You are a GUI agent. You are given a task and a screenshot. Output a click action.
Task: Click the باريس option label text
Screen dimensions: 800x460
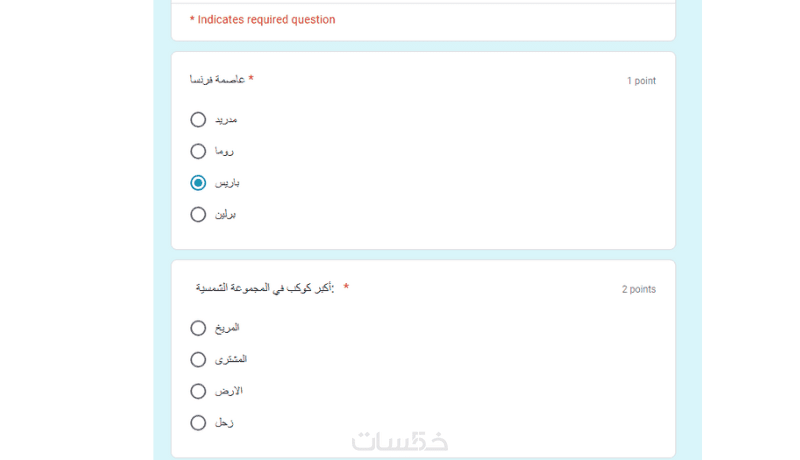[x=227, y=183]
